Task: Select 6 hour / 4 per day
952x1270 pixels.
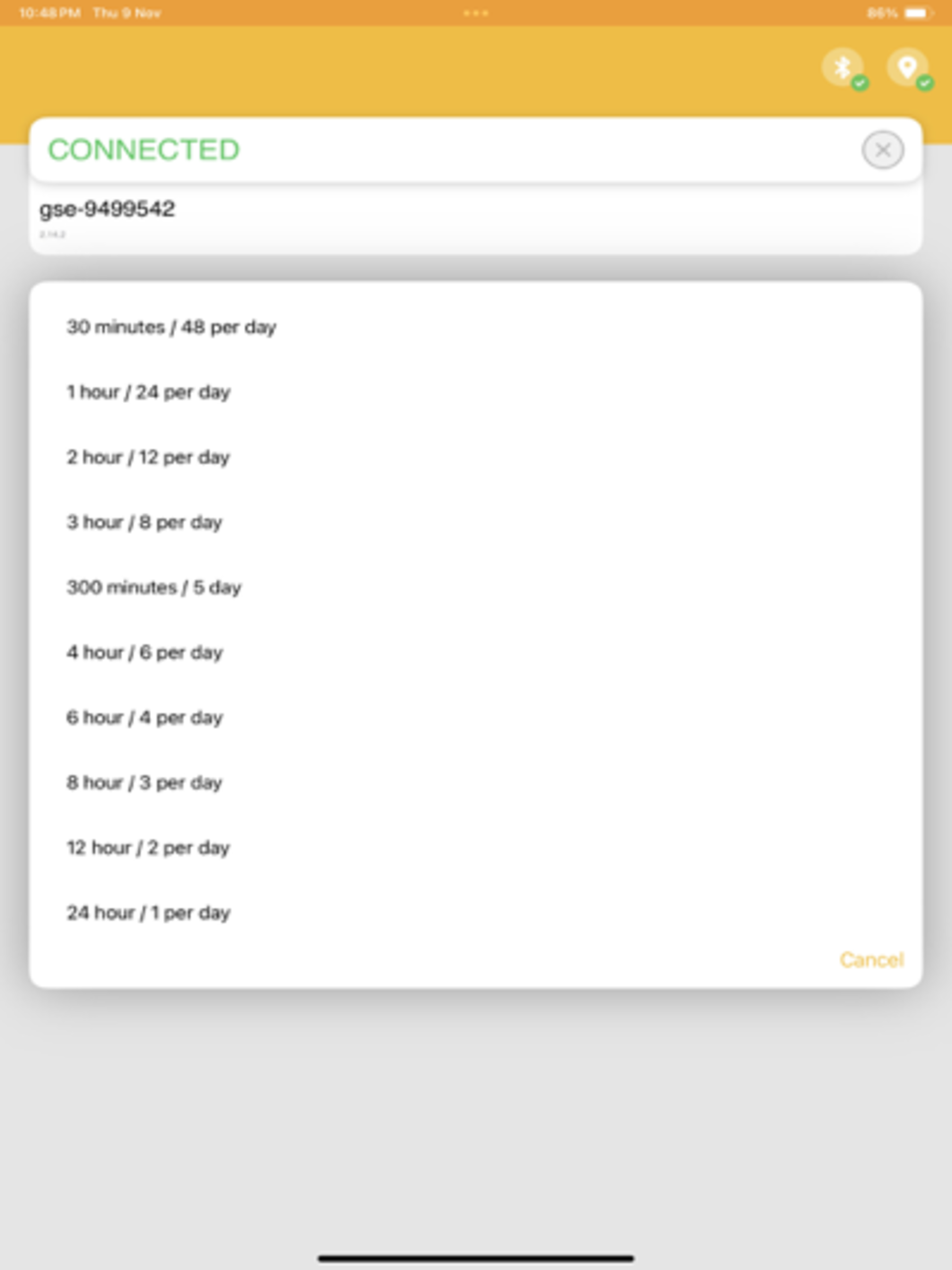Action: click(476, 718)
